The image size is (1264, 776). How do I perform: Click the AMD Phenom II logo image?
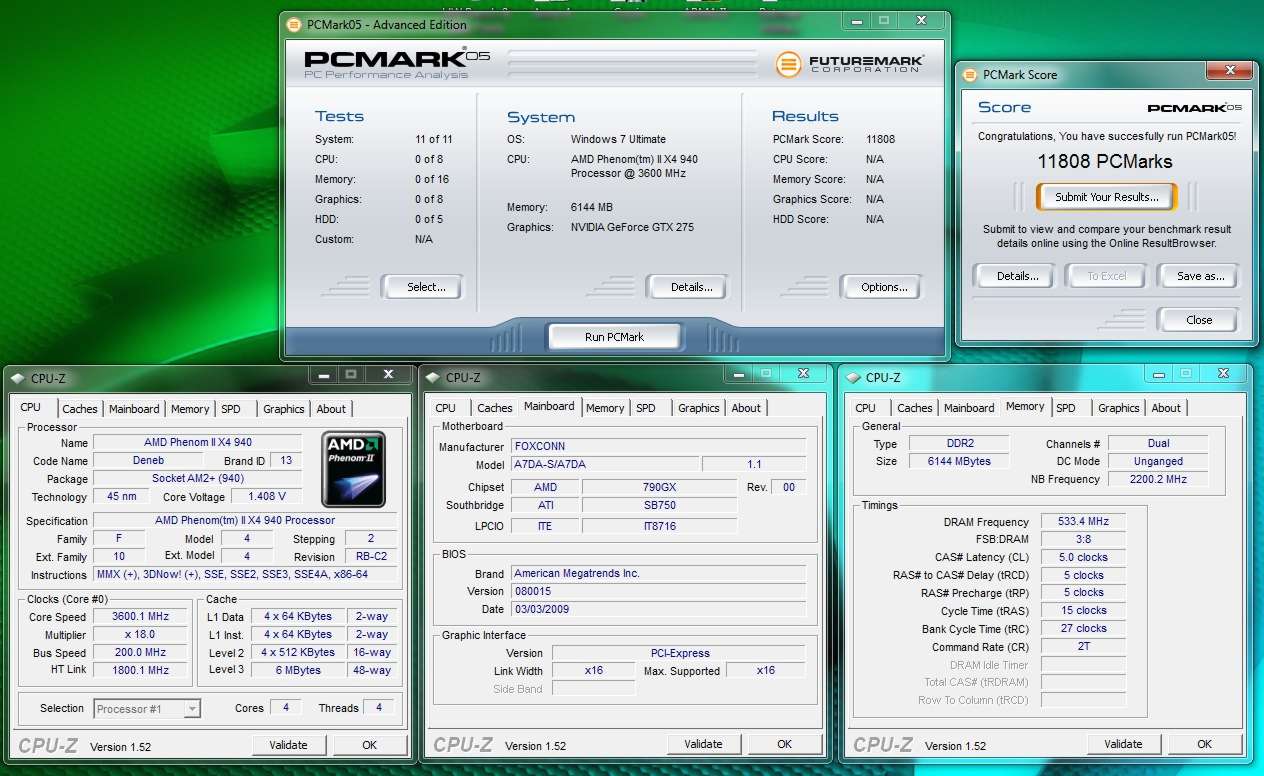[x=353, y=468]
